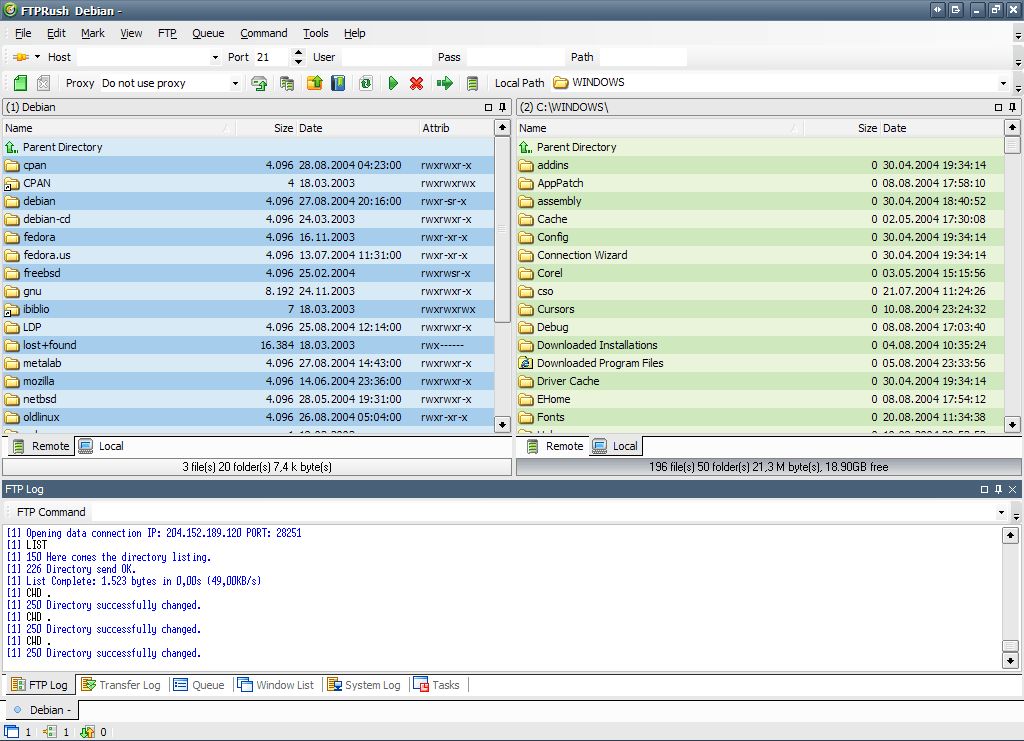The image size is (1024, 741).
Task: Click the upload icon in the toolbar
Action: point(312,82)
